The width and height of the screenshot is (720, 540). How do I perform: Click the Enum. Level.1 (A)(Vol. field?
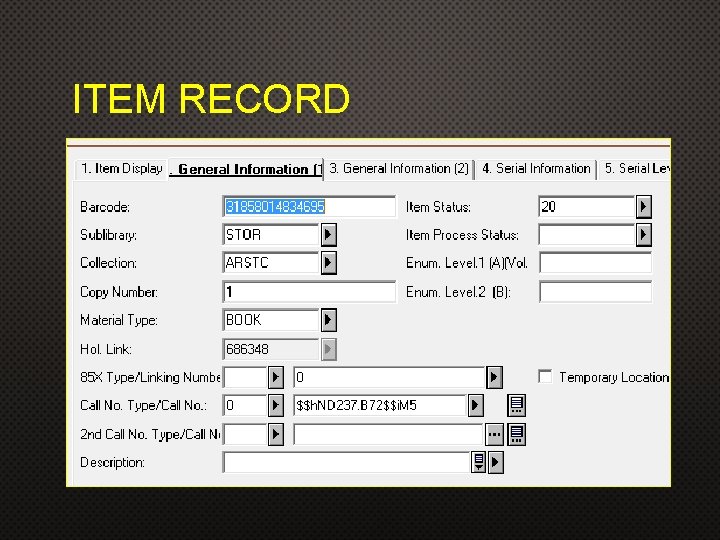pyautogui.click(x=596, y=263)
